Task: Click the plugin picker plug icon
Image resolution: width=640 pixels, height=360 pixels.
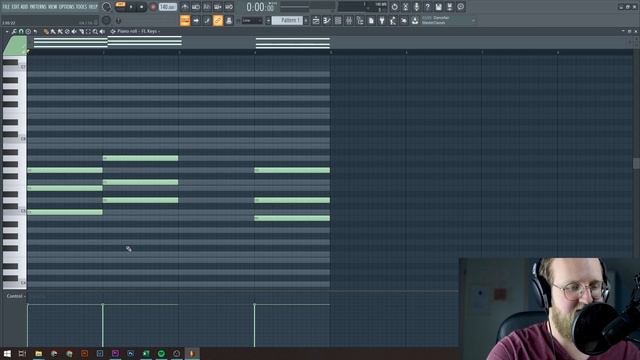Action: (382, 20)
